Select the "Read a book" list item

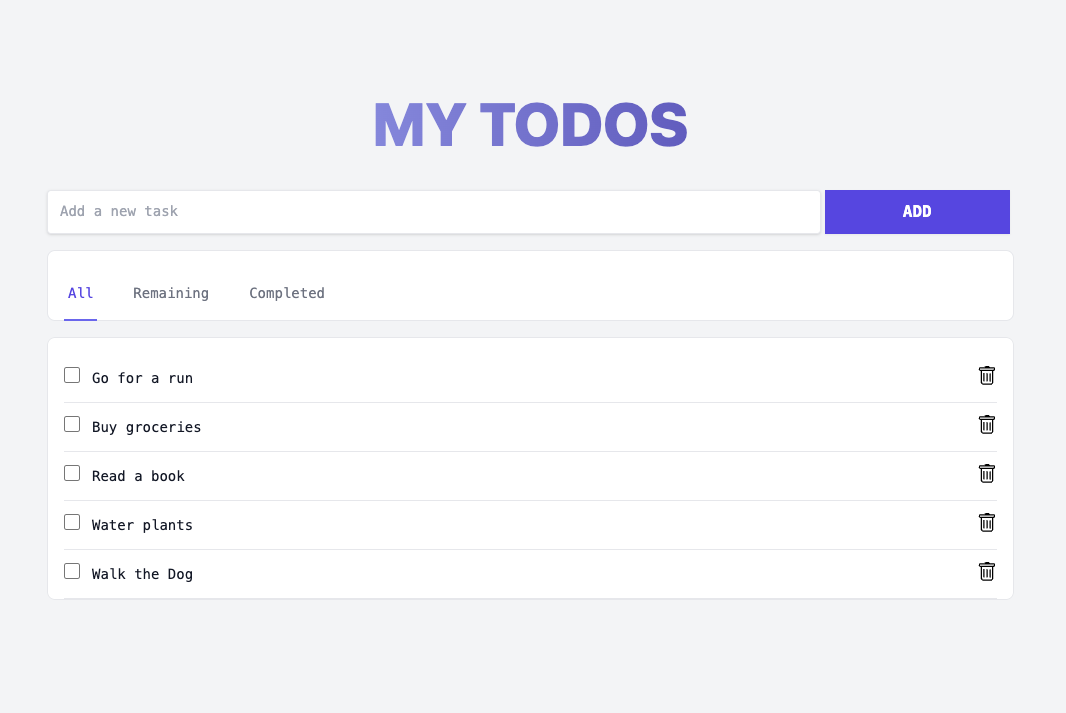pos(138,476)
